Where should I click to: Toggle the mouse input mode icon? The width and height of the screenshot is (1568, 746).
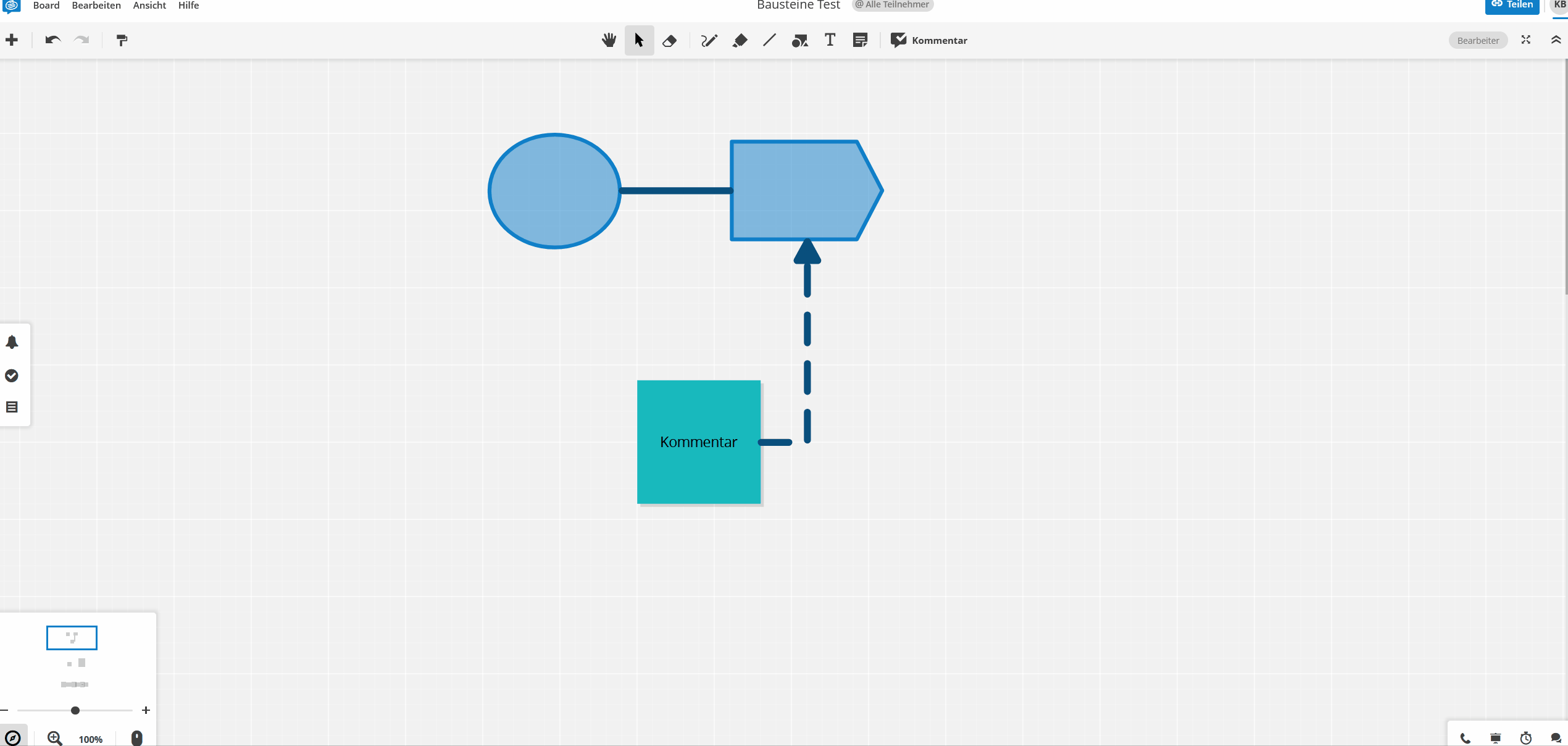click(137, 738)
